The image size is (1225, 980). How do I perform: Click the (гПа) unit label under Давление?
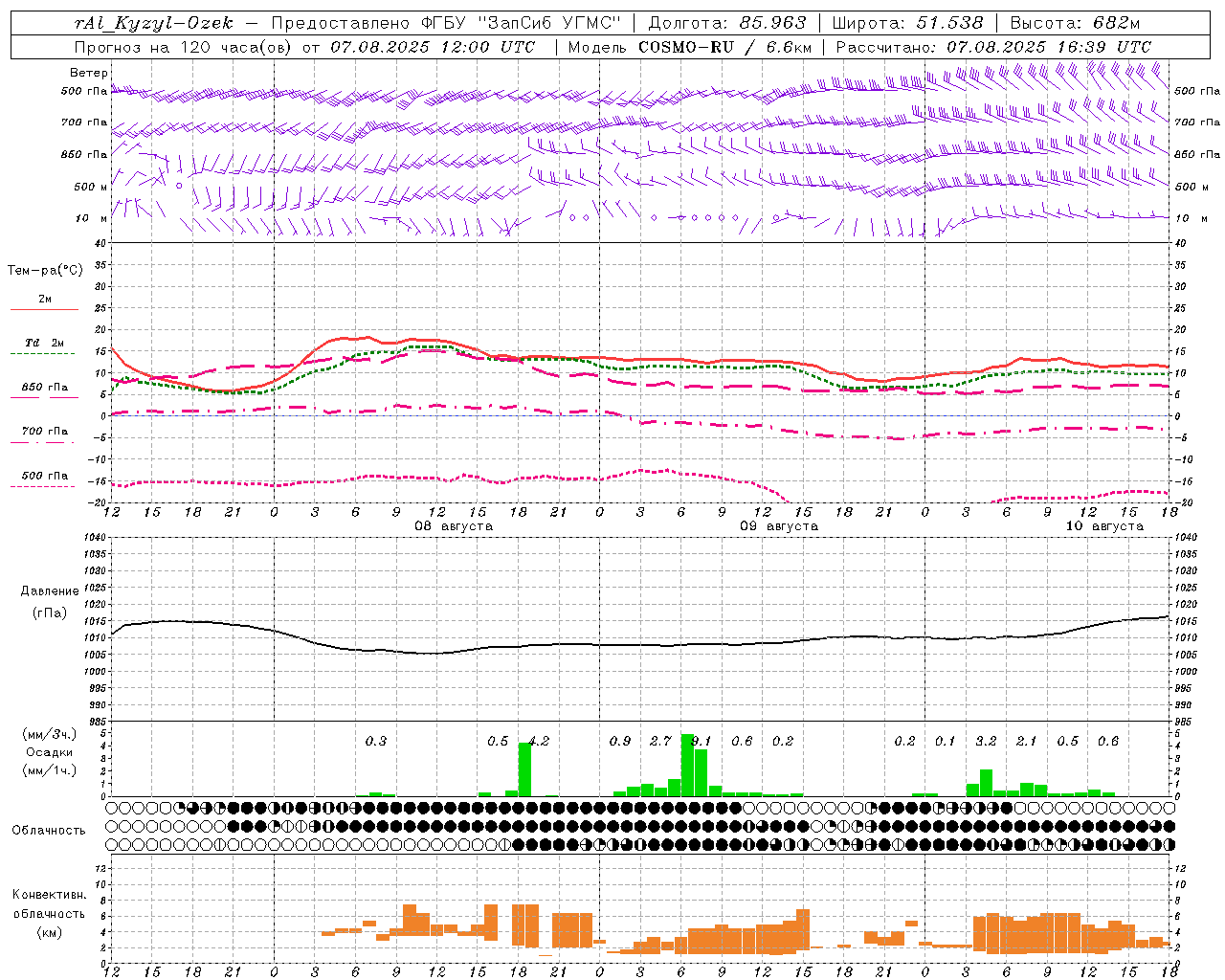pos(50,613)
